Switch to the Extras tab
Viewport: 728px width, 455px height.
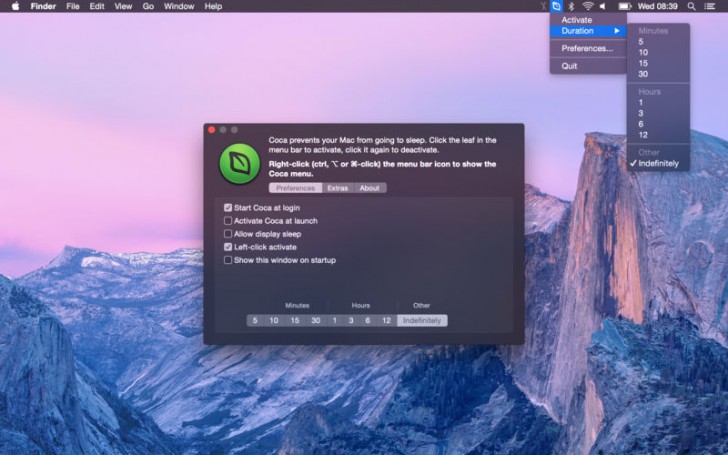(338, 188)
